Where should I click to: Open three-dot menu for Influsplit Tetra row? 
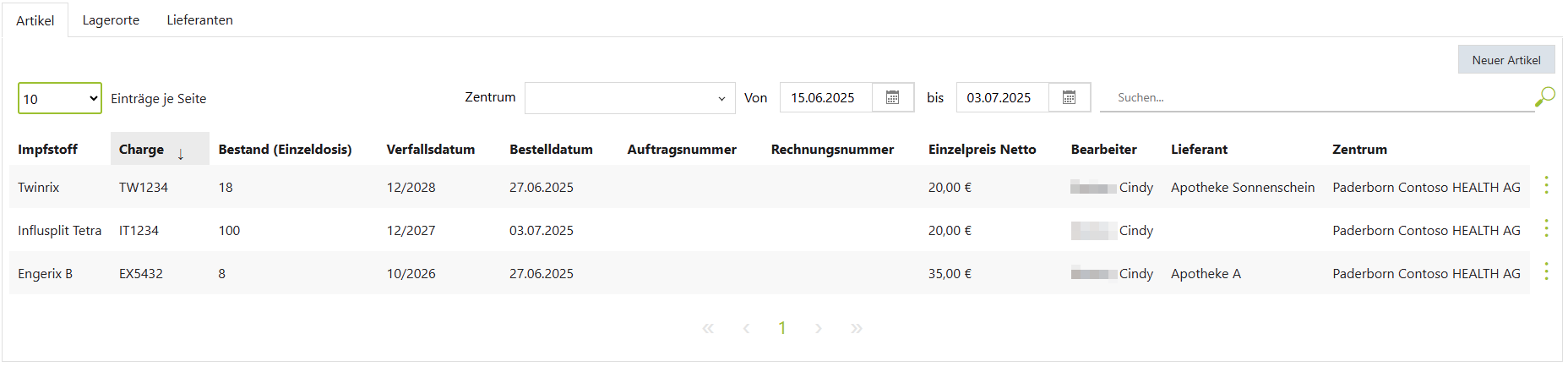pos(1546,229)
